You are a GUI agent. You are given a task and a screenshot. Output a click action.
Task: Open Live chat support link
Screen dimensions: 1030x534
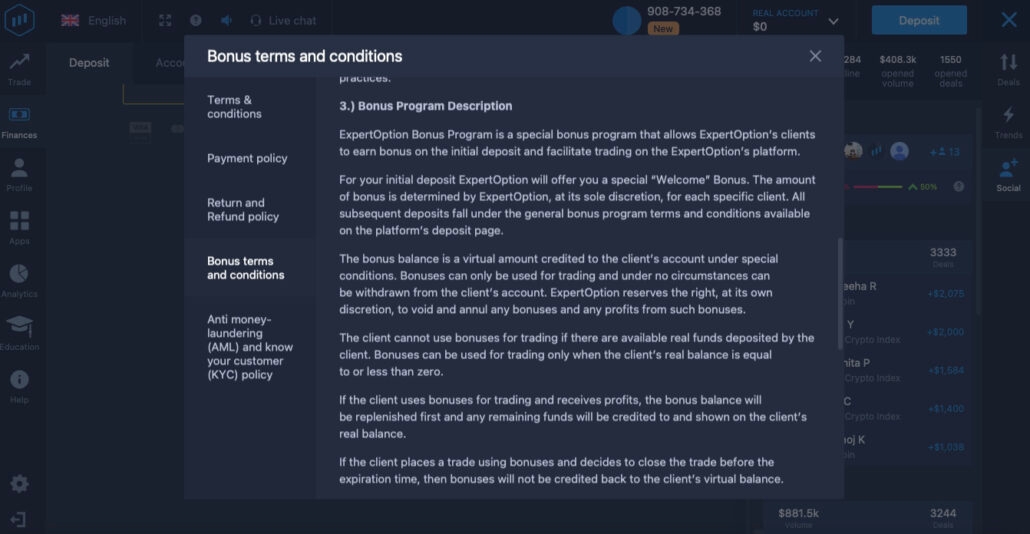coord(283,20)
